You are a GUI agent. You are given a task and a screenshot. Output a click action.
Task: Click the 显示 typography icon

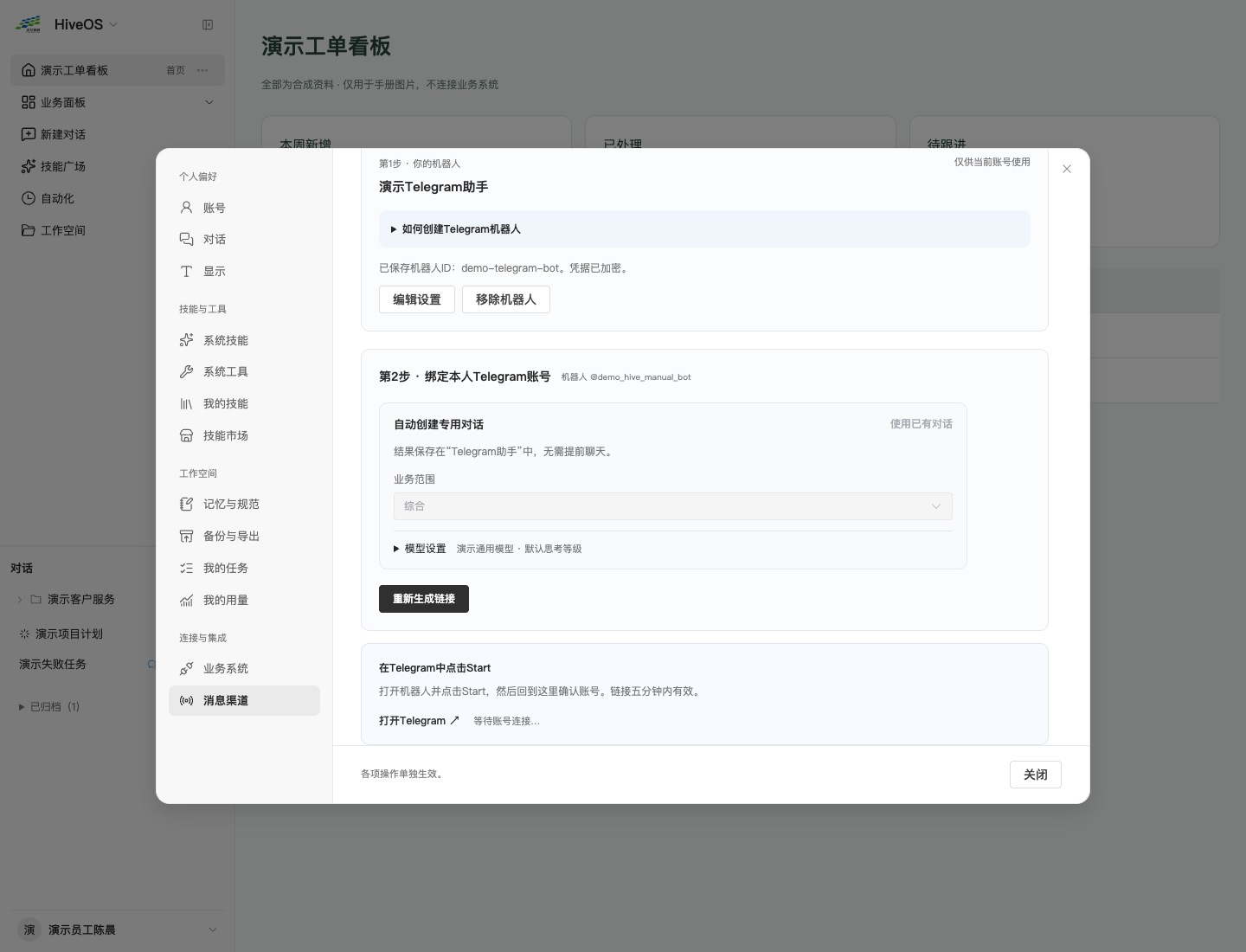coord(186,271)
